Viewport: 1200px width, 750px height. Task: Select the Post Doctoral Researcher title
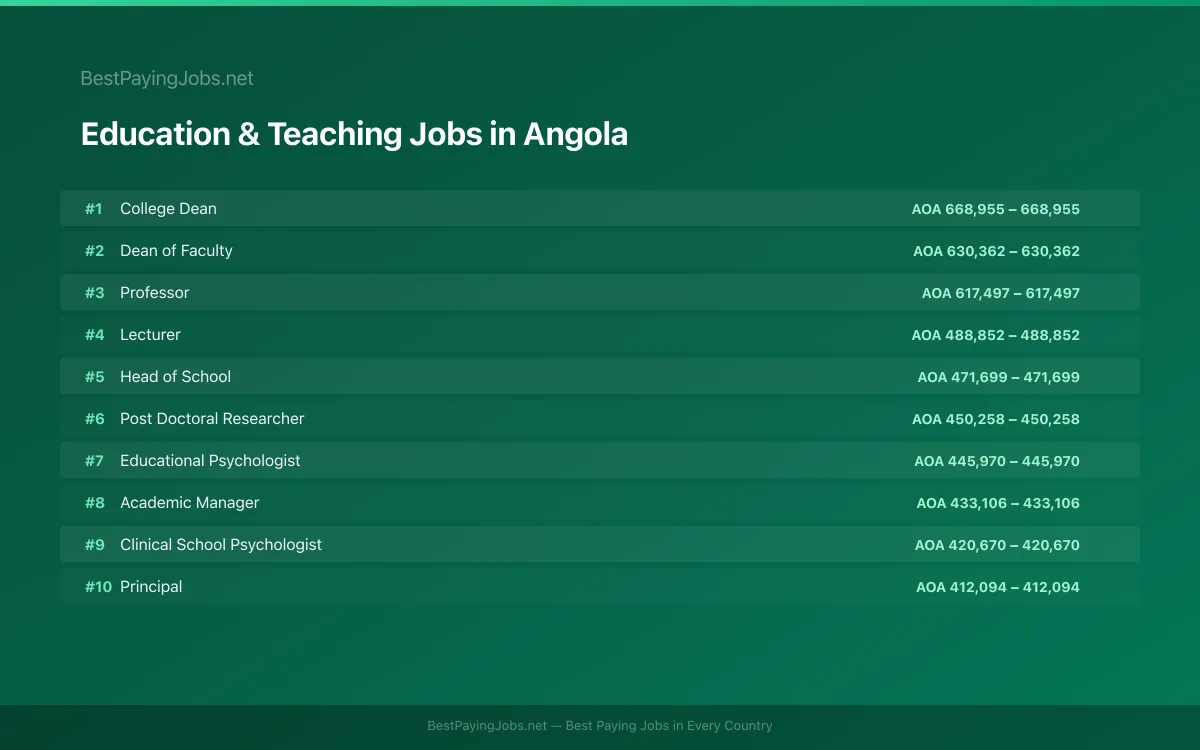[212, 419]
